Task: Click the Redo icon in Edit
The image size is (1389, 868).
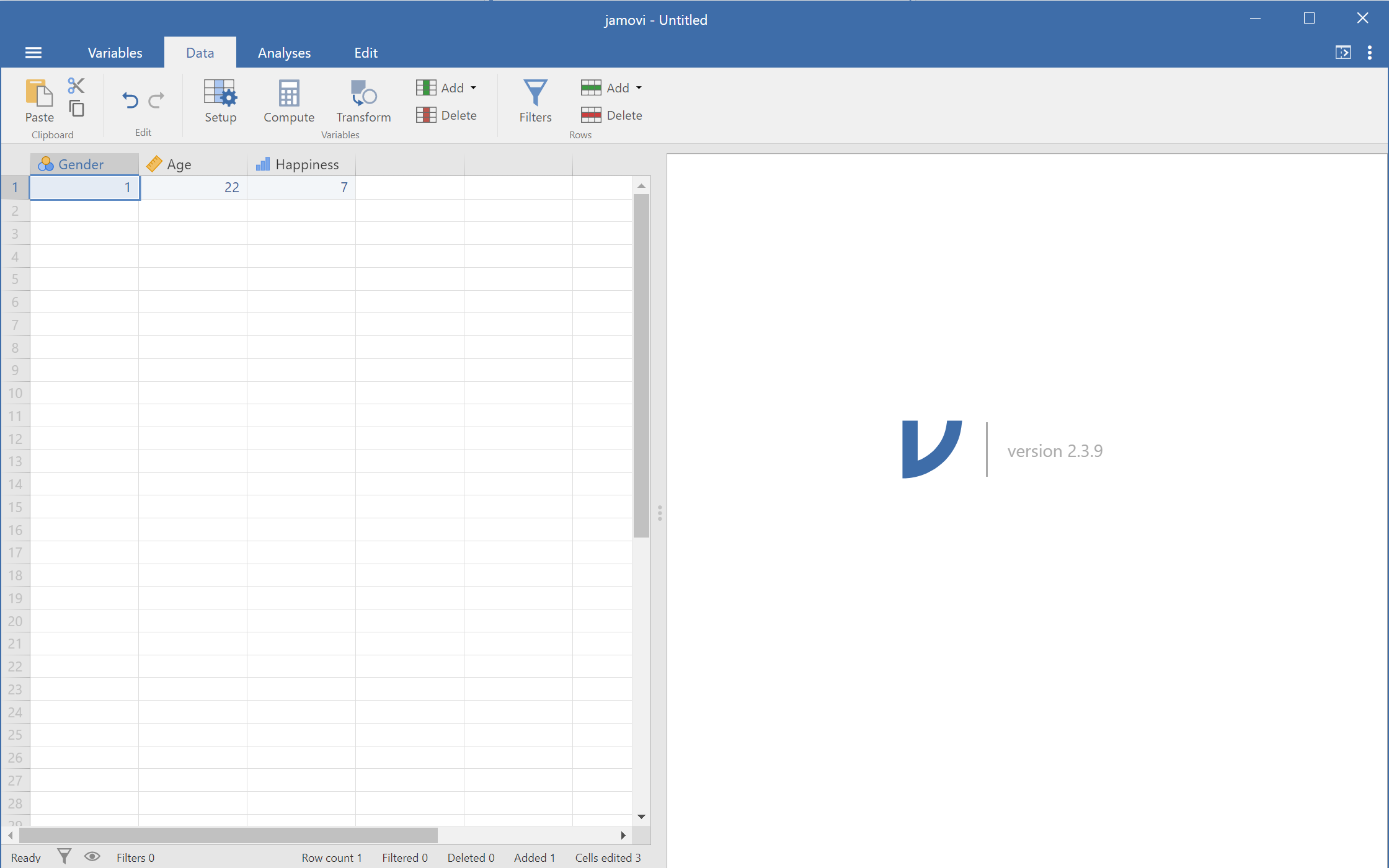Action: pyautogui.click(x=157, y=98)
